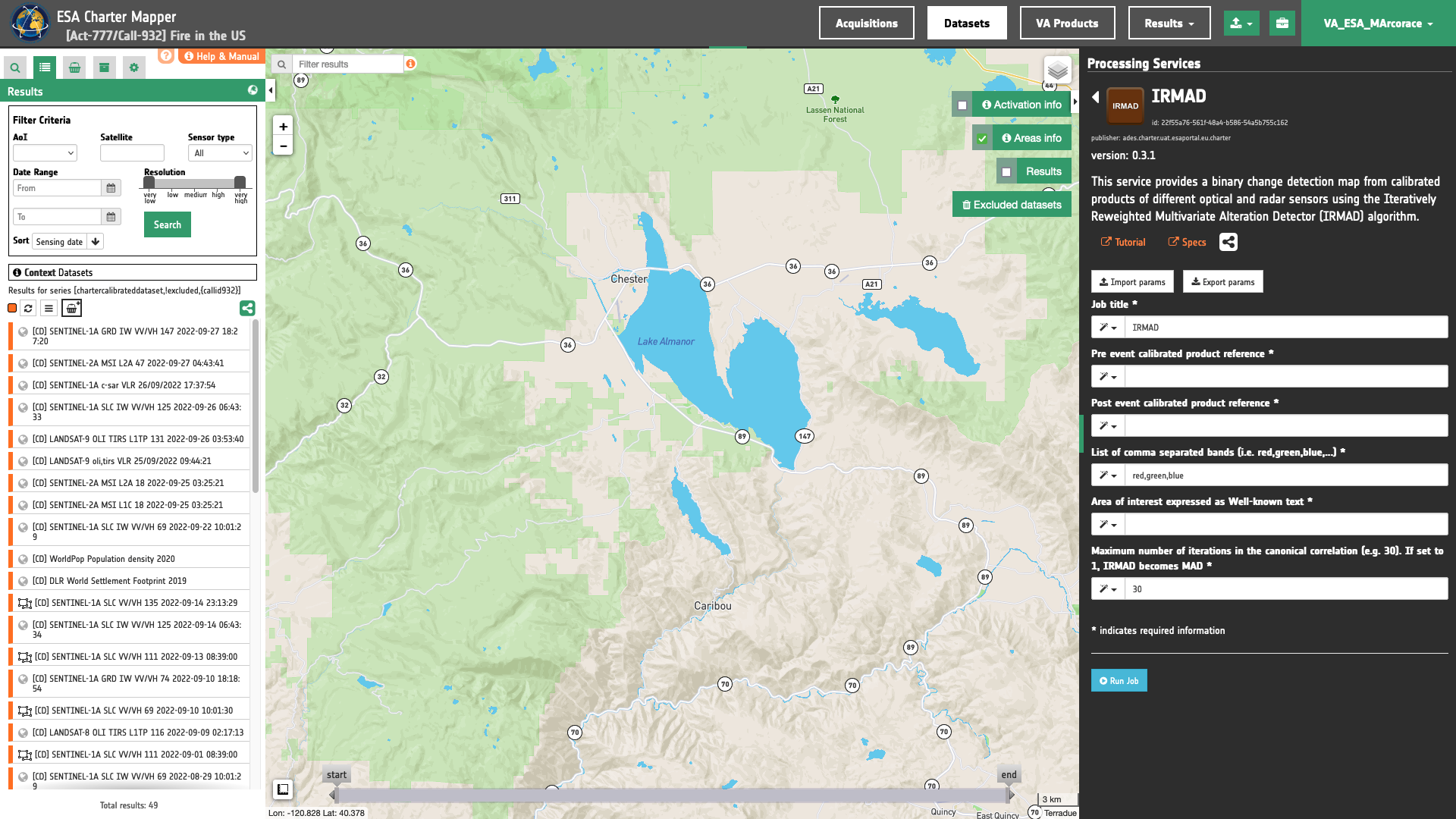
Task: Open the From date calendar picker
Action: pyautogui.click(x=111, y=188)
